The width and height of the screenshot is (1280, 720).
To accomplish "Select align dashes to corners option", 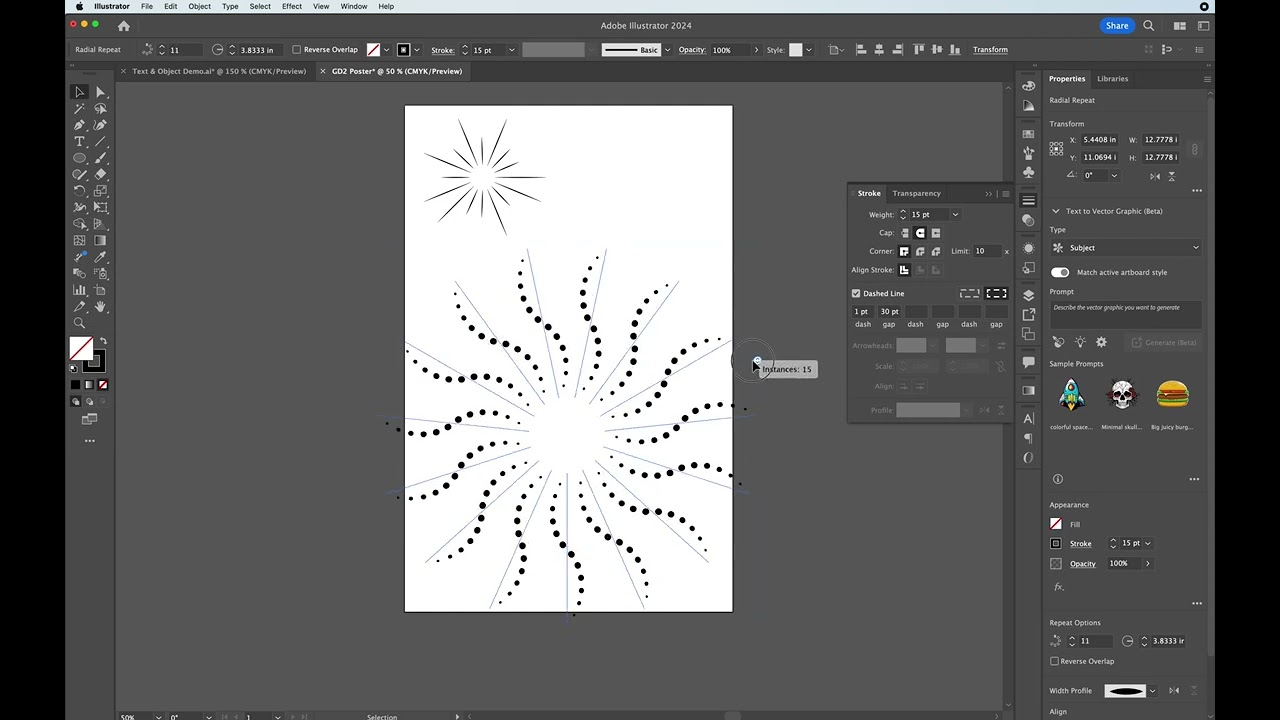I will [x=996, y=293].
